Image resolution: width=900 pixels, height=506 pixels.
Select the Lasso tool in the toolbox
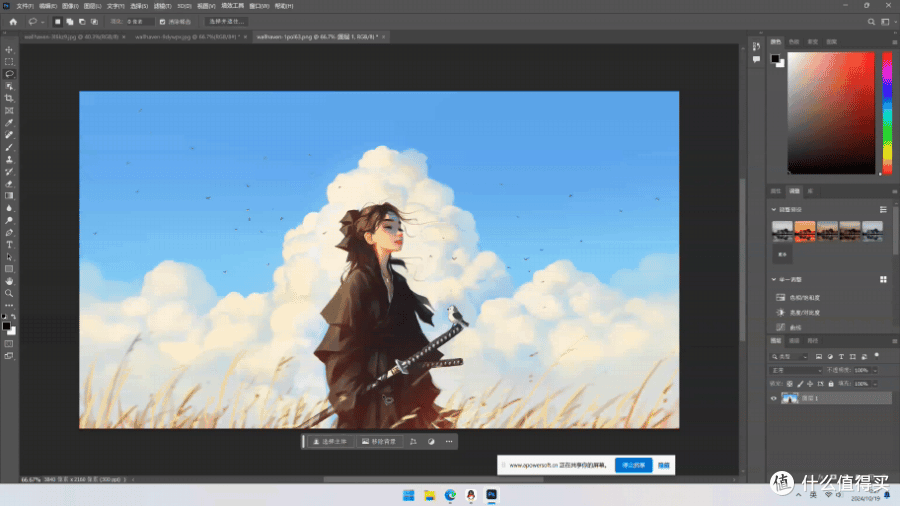[9, 74]
